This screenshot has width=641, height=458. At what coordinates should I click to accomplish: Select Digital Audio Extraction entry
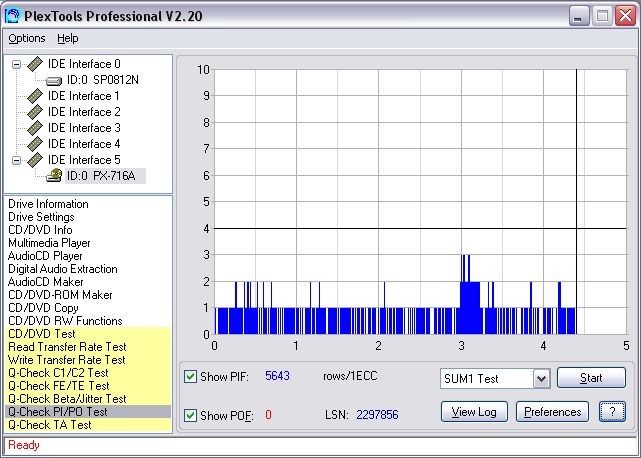coord(63,269)
